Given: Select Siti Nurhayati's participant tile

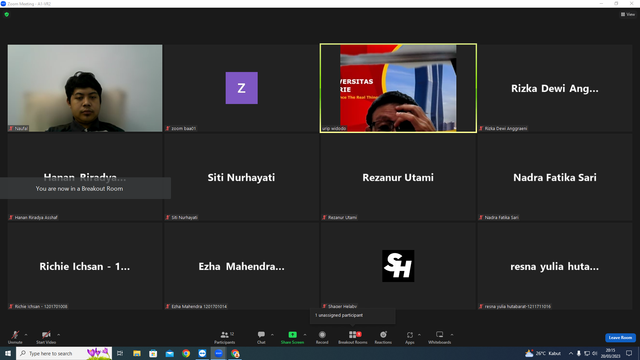Looking at the screenshot, I should (x=242, y=177).
